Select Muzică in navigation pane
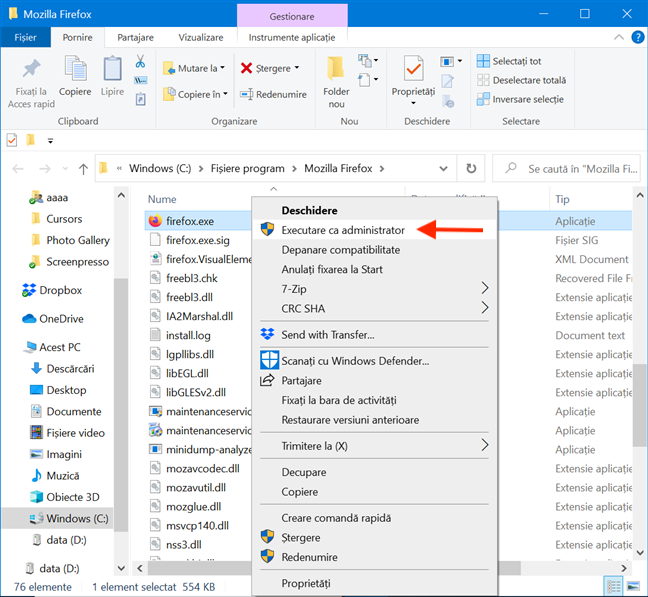This screenshot has width=648, height=597. (55, 476)
